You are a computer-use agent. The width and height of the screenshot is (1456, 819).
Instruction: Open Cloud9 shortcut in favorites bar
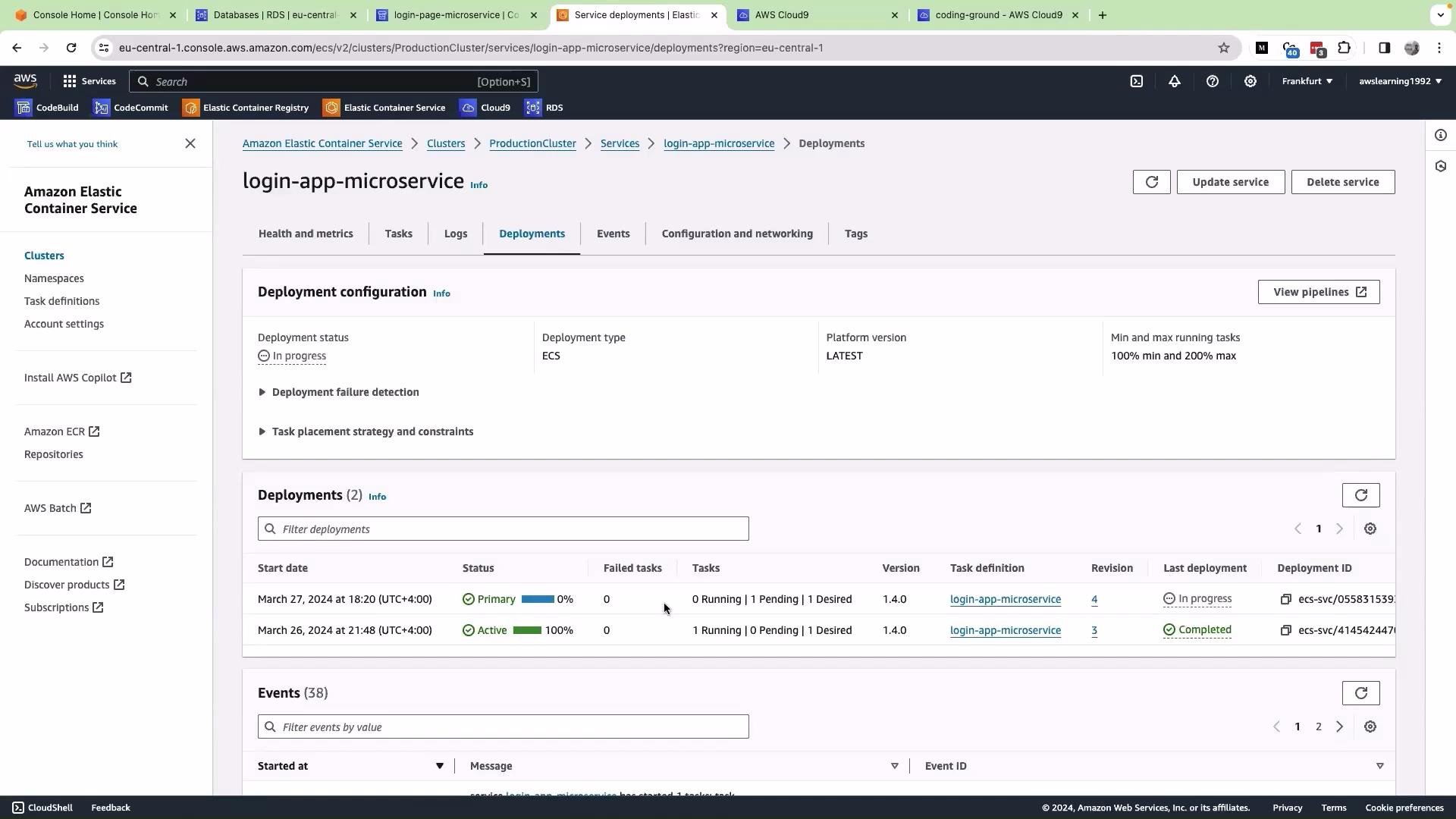485,108
